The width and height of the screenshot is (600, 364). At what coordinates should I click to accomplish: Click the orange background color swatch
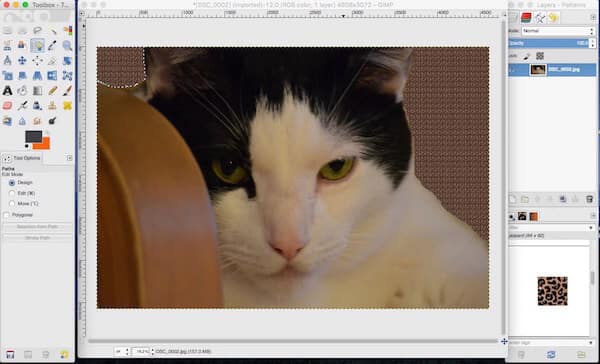[x=42, y=144]
